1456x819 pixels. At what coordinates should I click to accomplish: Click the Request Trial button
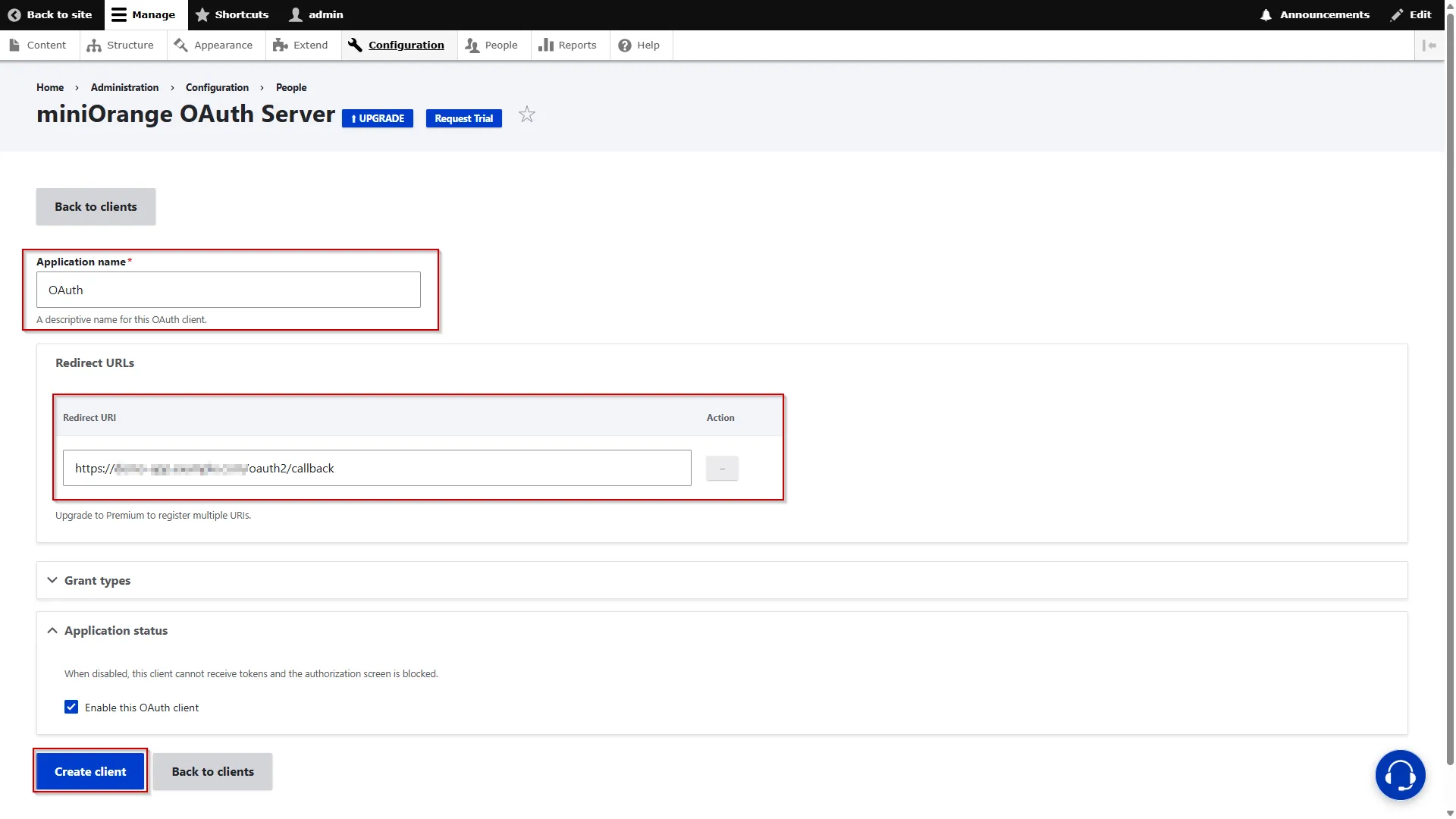(464, 118)
